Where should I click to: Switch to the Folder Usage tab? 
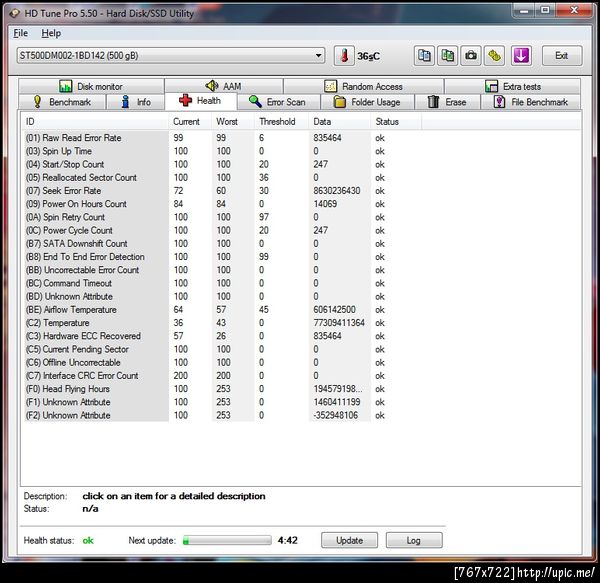click(367, 102)
